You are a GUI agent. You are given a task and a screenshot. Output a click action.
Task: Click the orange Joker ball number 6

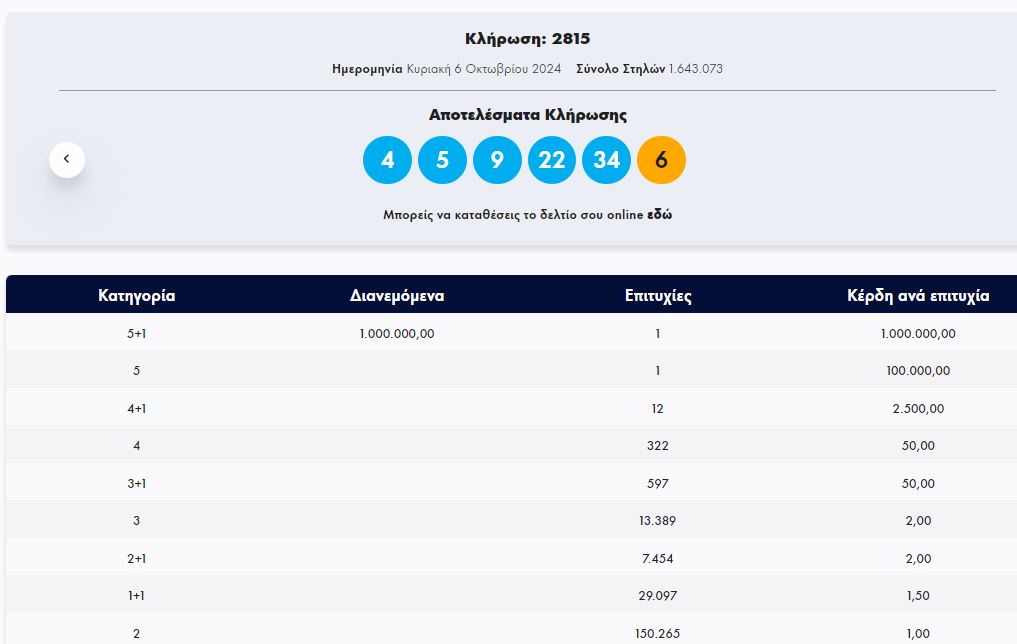[x=661, y=160]
